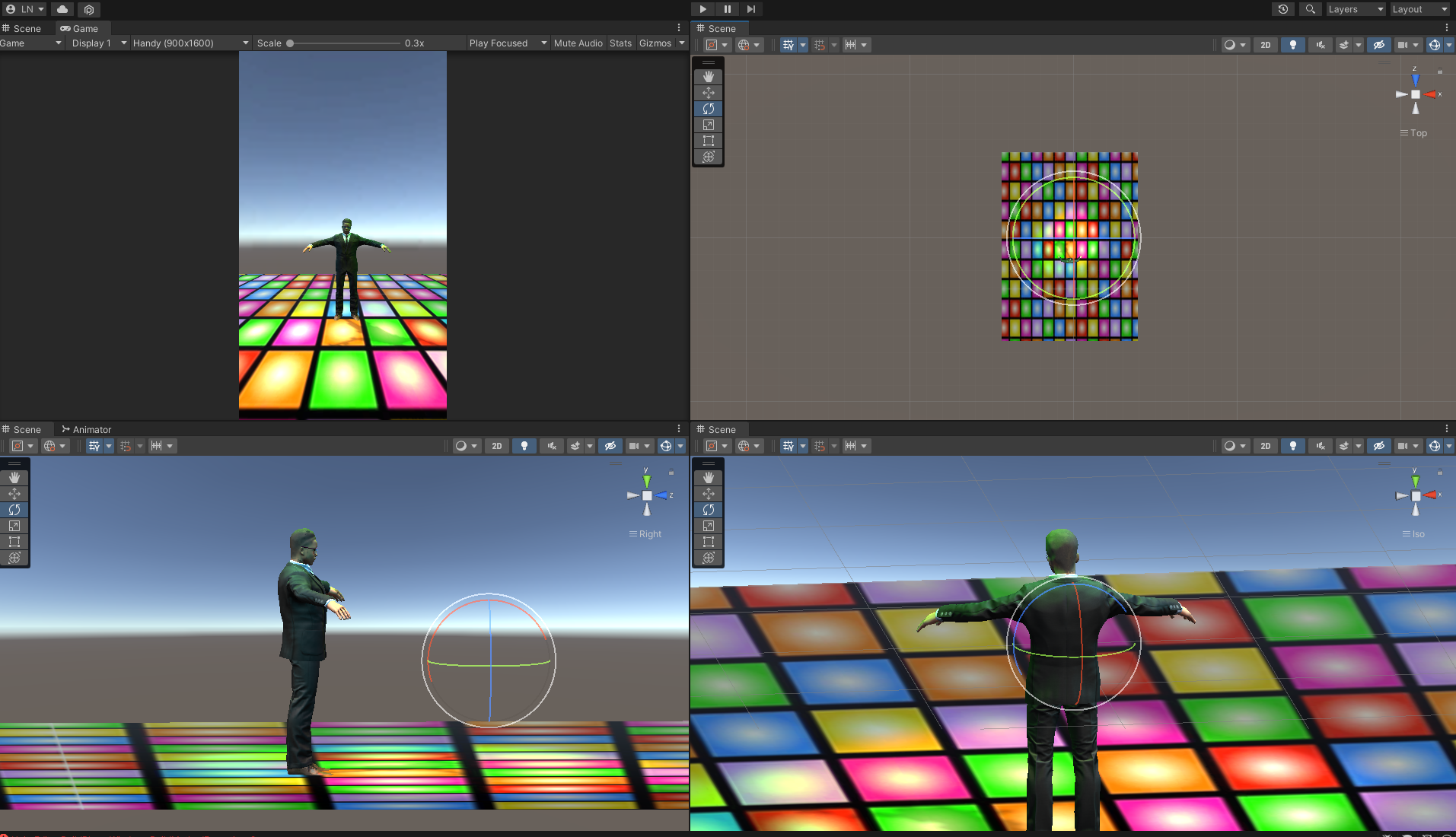
Task: Open Undo History from the top toolbar
Action: (1283, 9)
